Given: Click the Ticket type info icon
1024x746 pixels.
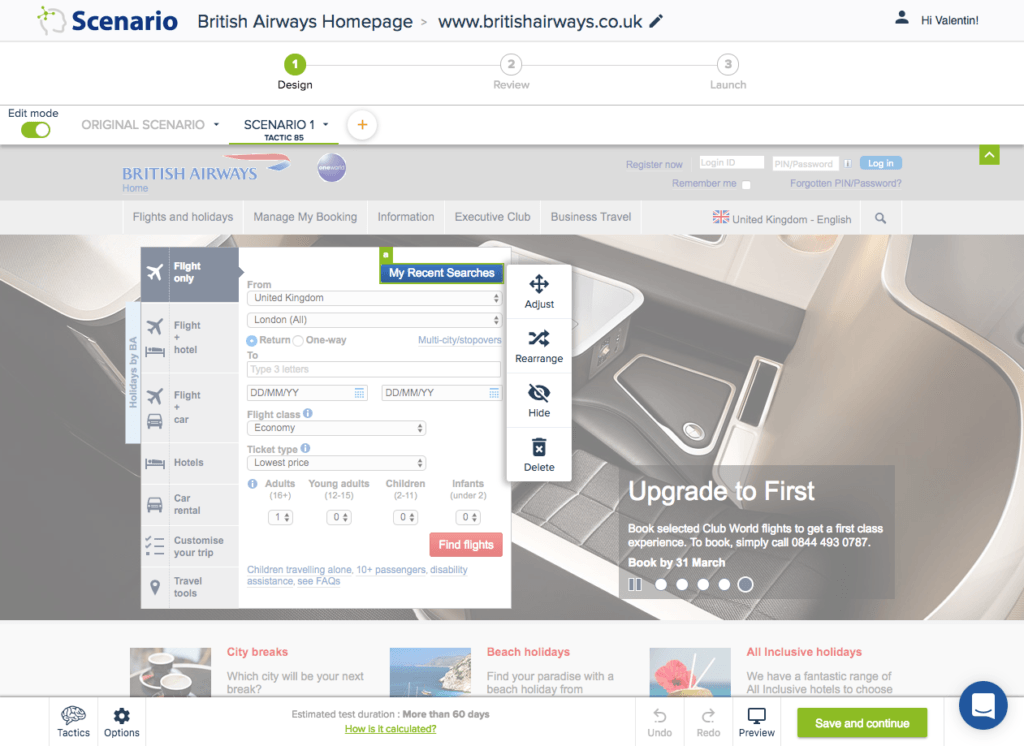Looking at the screenshot, I should (305, 448).
